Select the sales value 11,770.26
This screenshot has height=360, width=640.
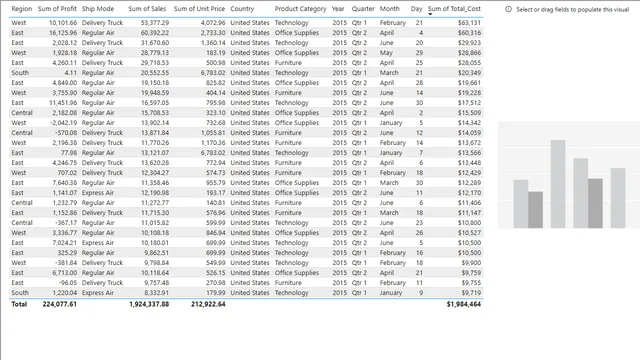(155, 143)
